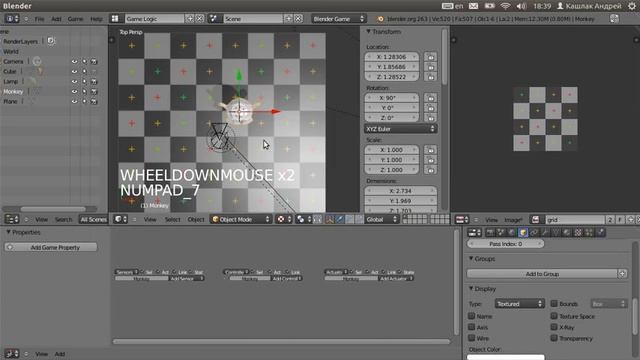Click the outliner editor type icon
This screenshot has height=360, width=640.
[11, 219]
